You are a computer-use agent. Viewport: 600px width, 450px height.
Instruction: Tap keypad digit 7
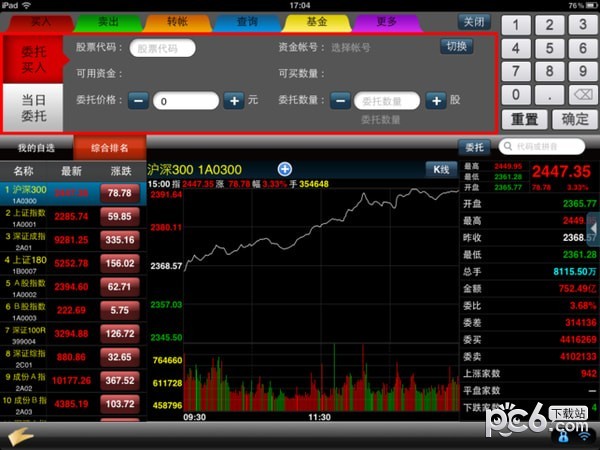click(x=516, y=71)
